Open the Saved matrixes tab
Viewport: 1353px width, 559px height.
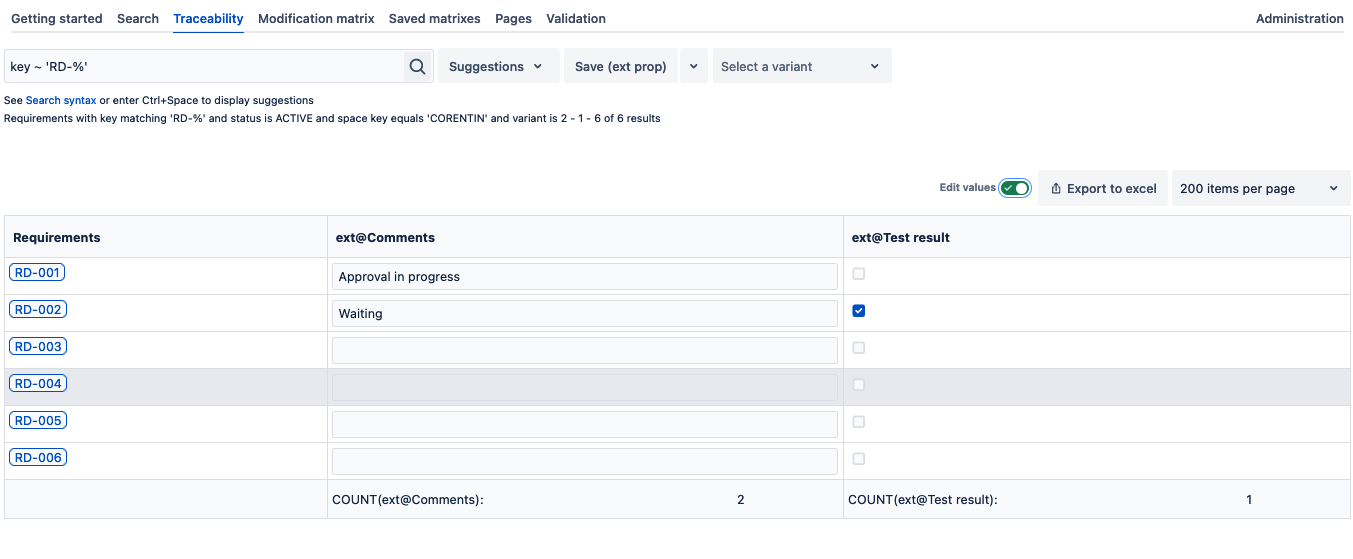tap(434, 19)
